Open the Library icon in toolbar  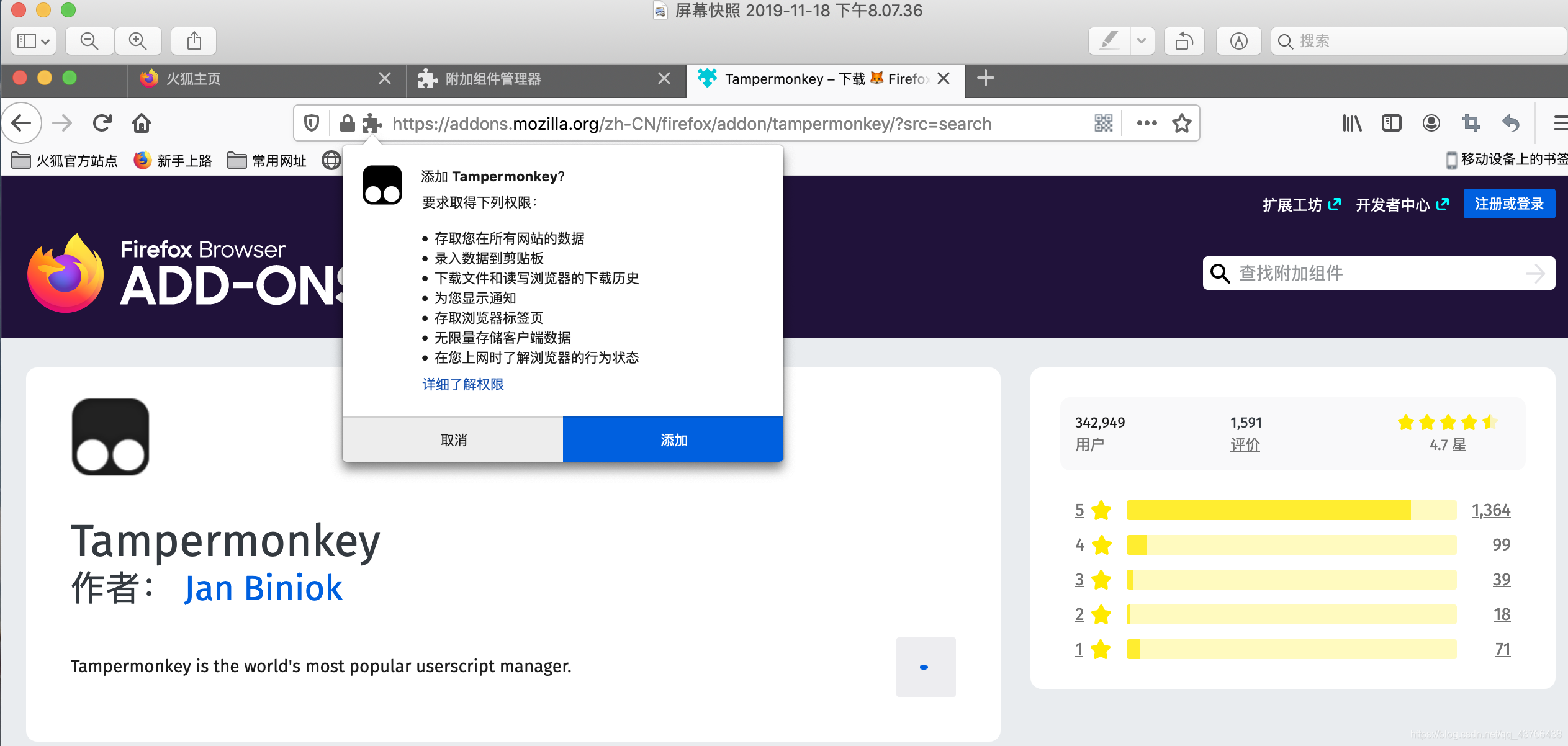click(1351, 124)
